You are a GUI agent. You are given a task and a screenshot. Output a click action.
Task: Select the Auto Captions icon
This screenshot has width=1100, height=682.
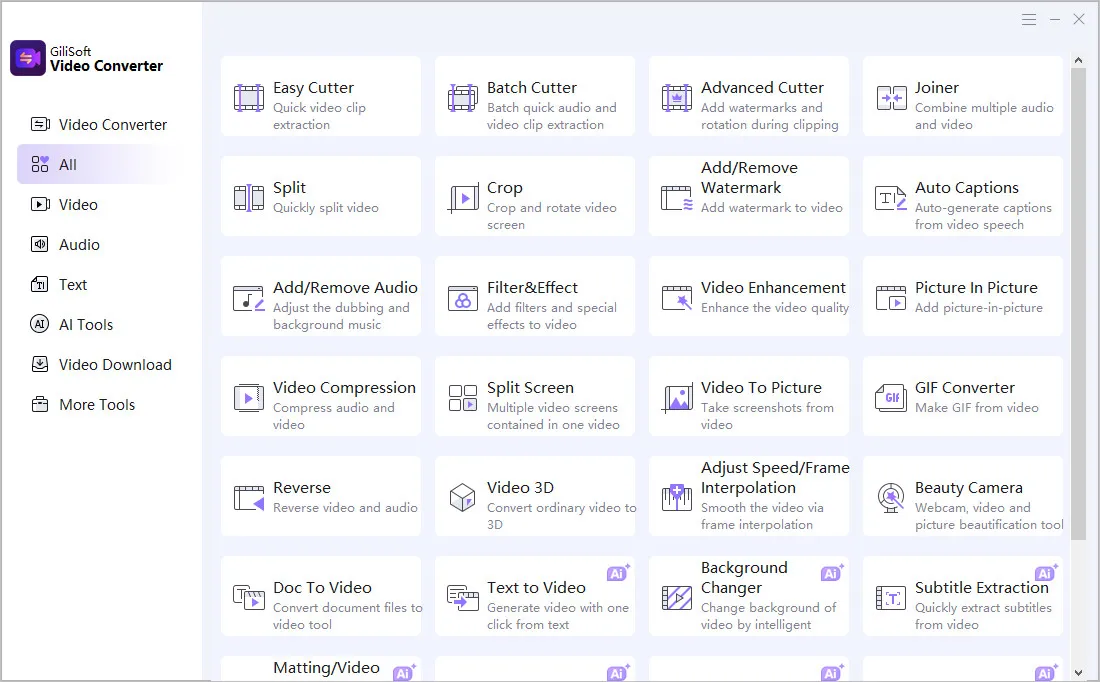coord(891,198)
